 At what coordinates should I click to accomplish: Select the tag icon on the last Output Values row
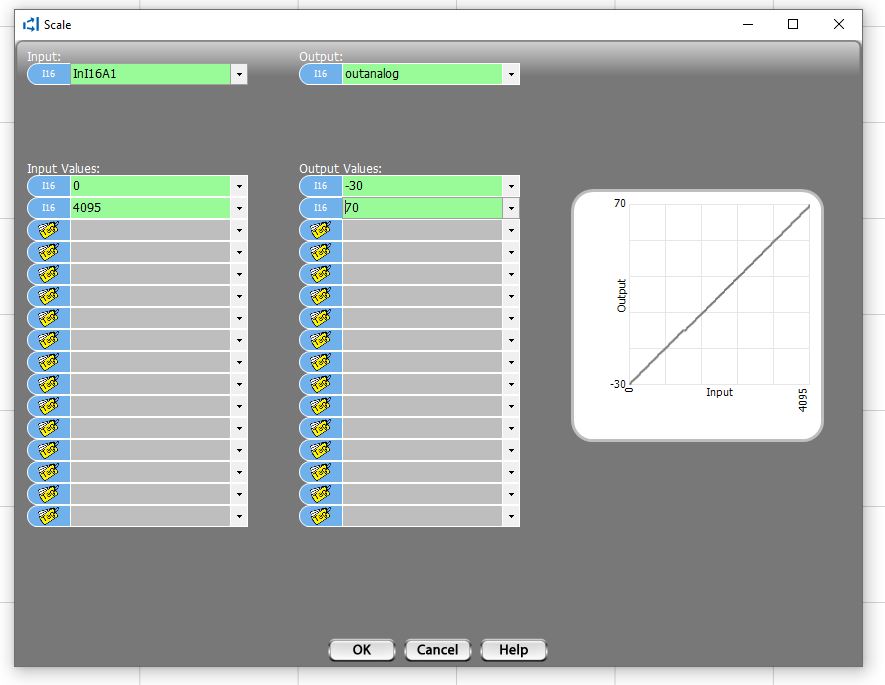point(321,516)
